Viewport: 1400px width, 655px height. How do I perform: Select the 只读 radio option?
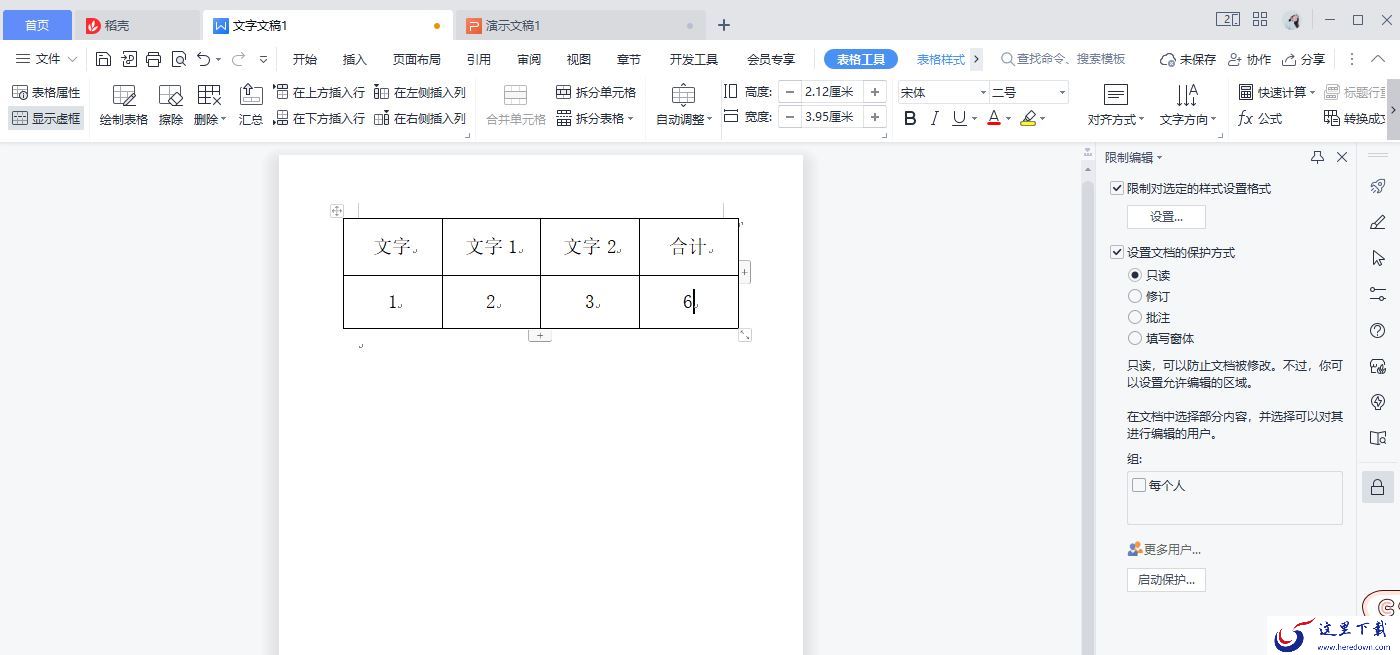[x=1135, y=275]
